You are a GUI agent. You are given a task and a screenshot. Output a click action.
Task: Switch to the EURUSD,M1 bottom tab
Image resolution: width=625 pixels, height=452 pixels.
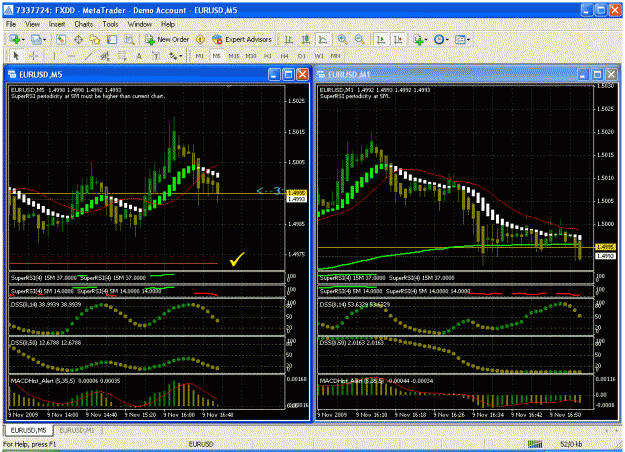coord(77,430)
